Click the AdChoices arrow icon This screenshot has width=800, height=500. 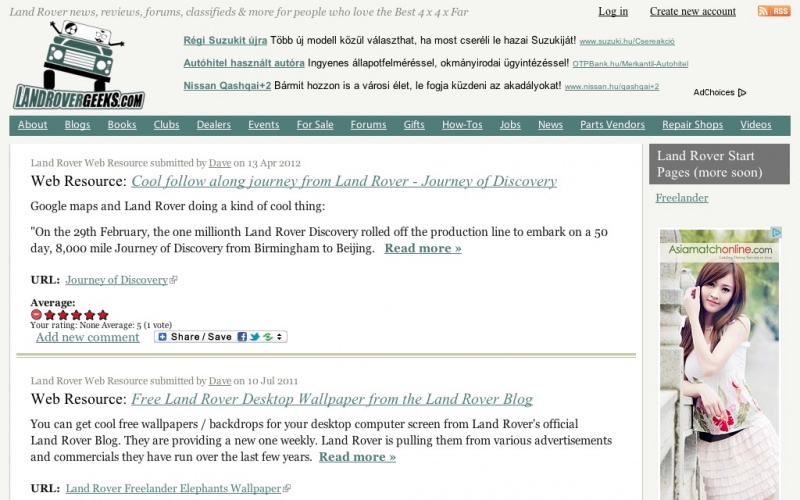tap(742, 92)
